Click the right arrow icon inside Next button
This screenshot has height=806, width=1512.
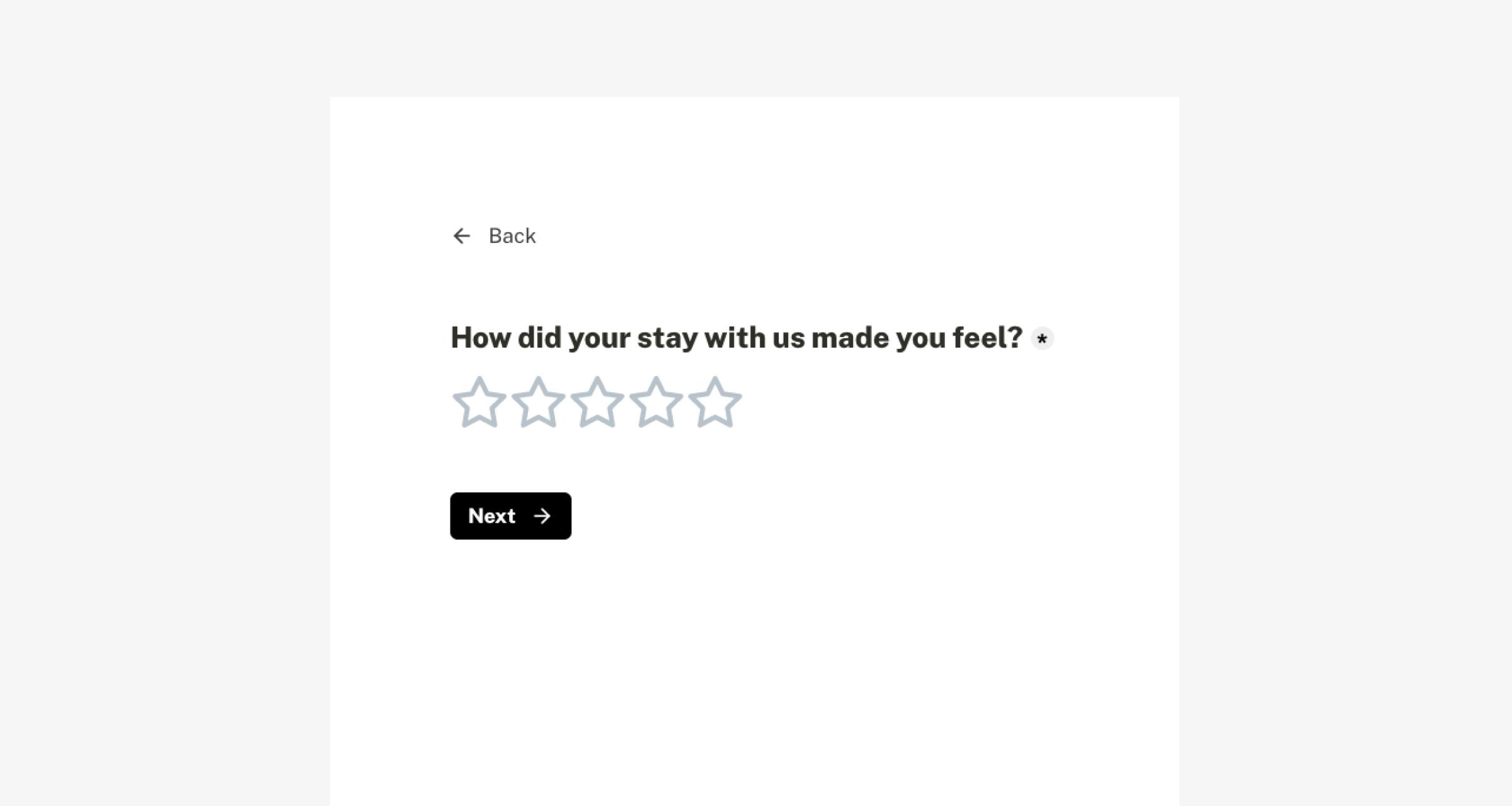(x=542, y=516)
